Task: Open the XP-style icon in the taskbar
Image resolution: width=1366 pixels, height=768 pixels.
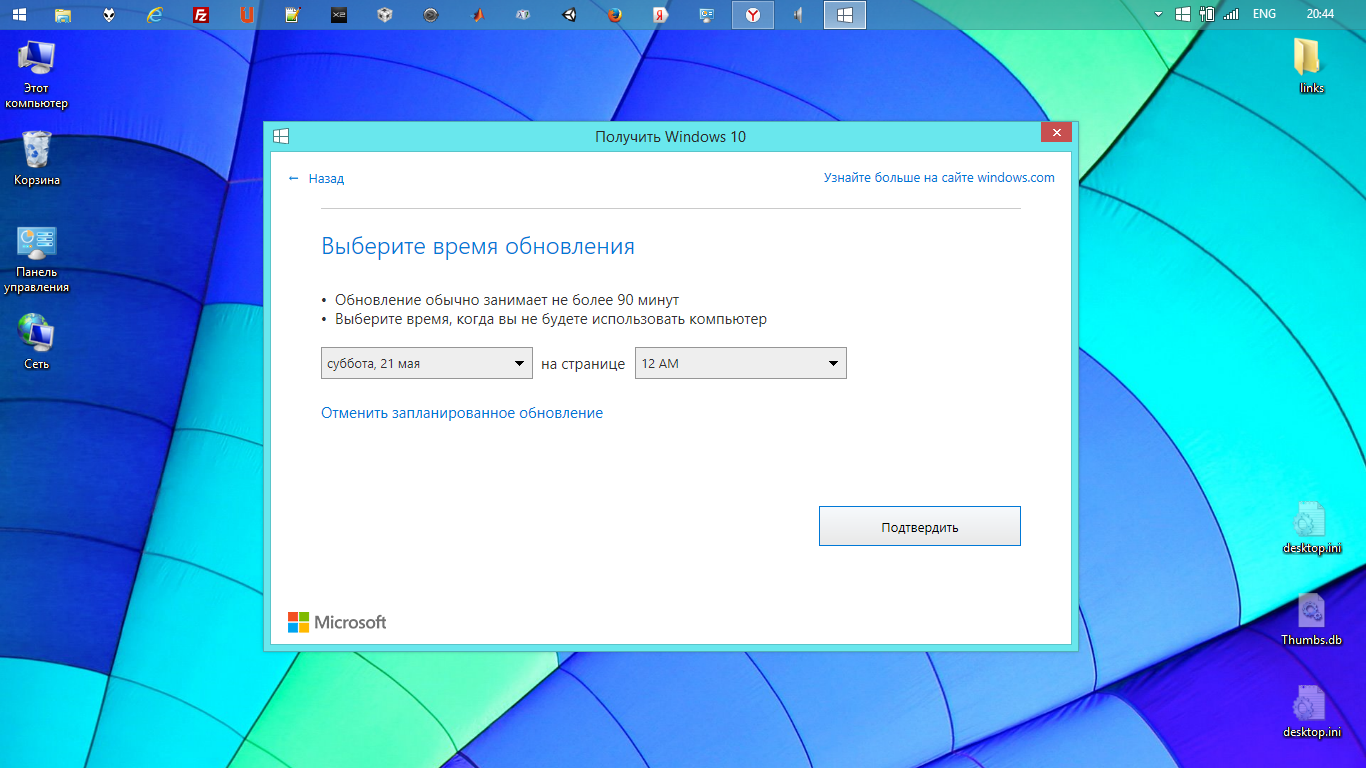Action: (x=523, y=15)
